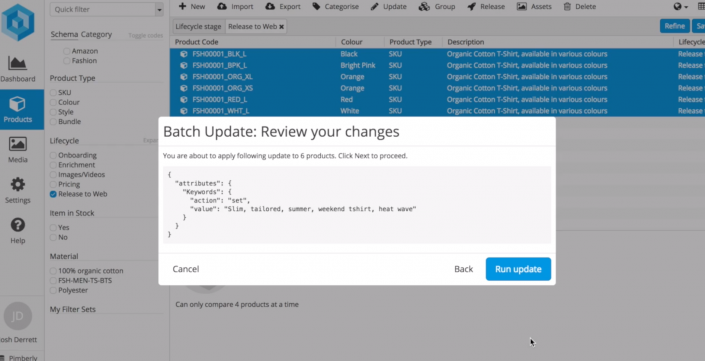Click the product icon for FSH00001_BLK_L

(183, 54)
